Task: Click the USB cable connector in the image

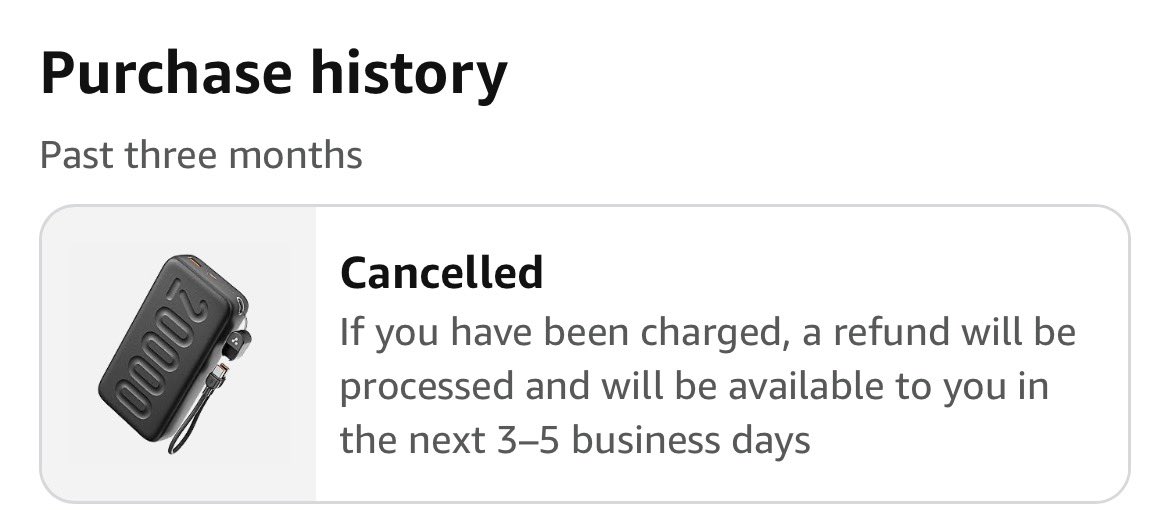Action: coord(224,357)
